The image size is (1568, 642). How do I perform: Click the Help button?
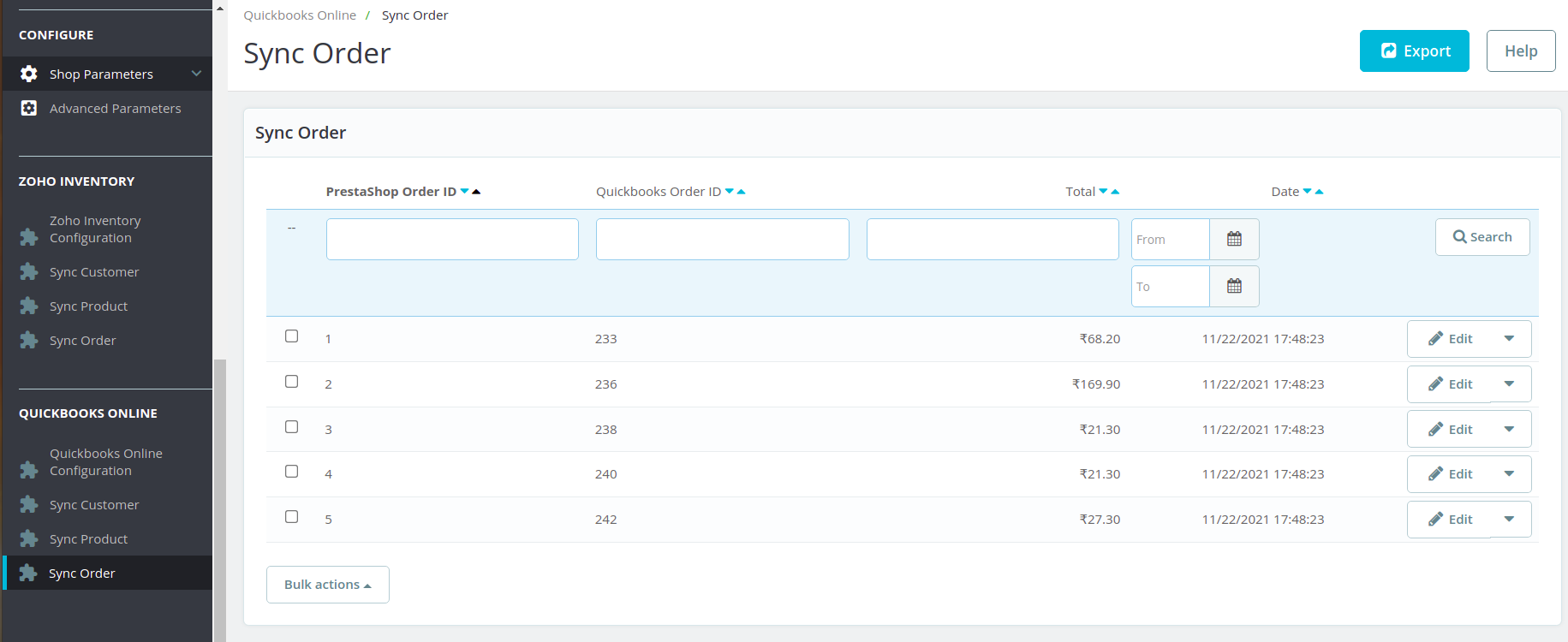[x=1521, y=51]
